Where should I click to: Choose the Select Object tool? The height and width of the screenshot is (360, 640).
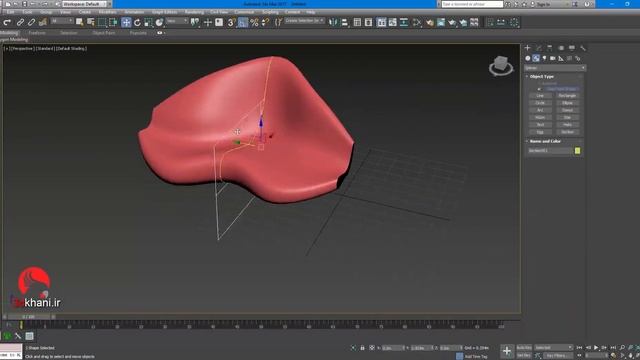coord(79,22)
